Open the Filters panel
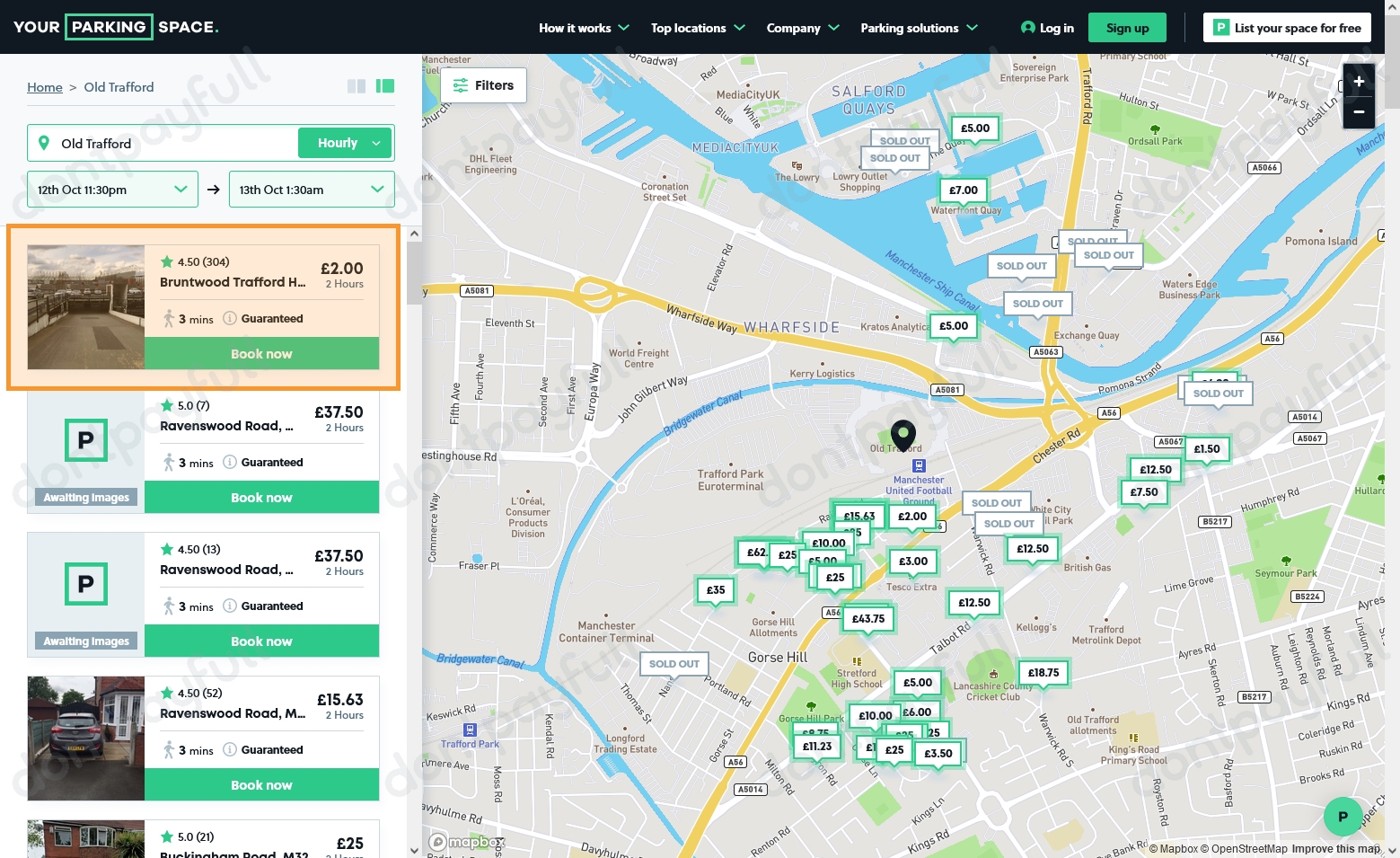 (483, 85)
